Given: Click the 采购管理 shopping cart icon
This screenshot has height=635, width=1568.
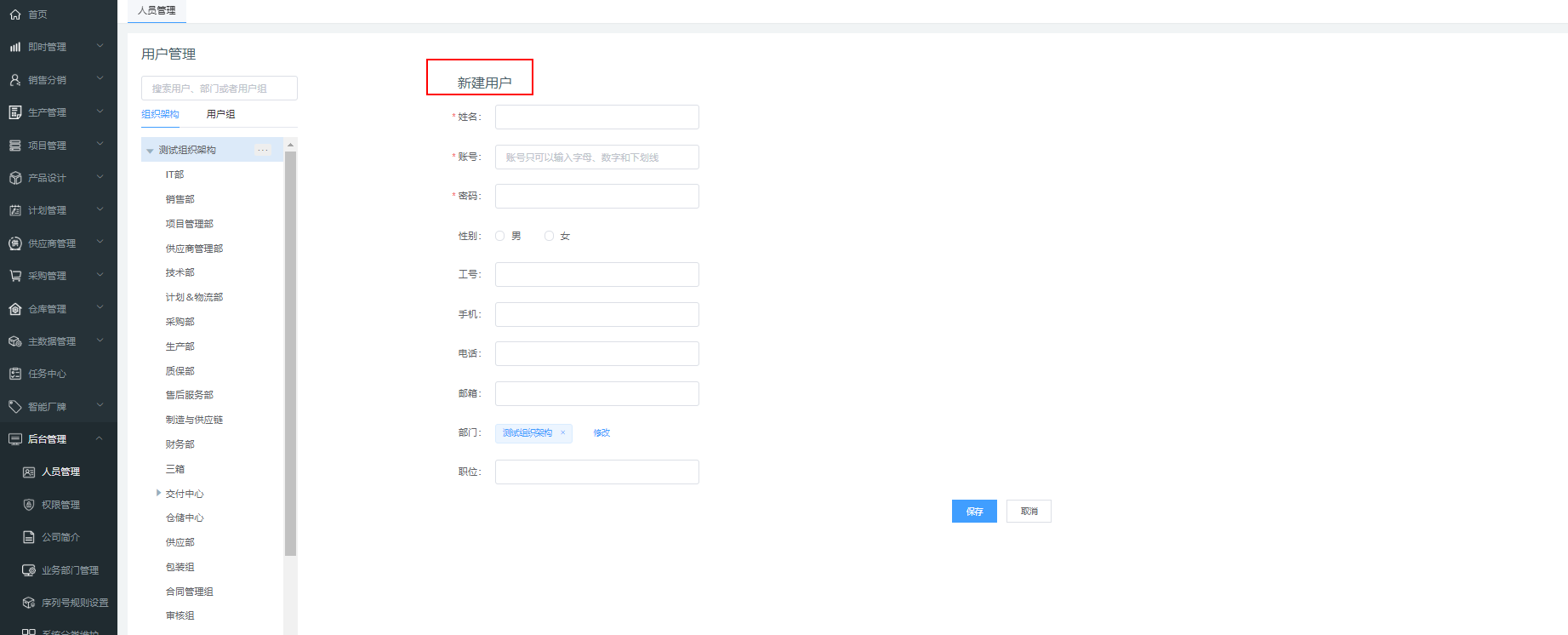Looking at the screenshot, I should coord(14,276).
